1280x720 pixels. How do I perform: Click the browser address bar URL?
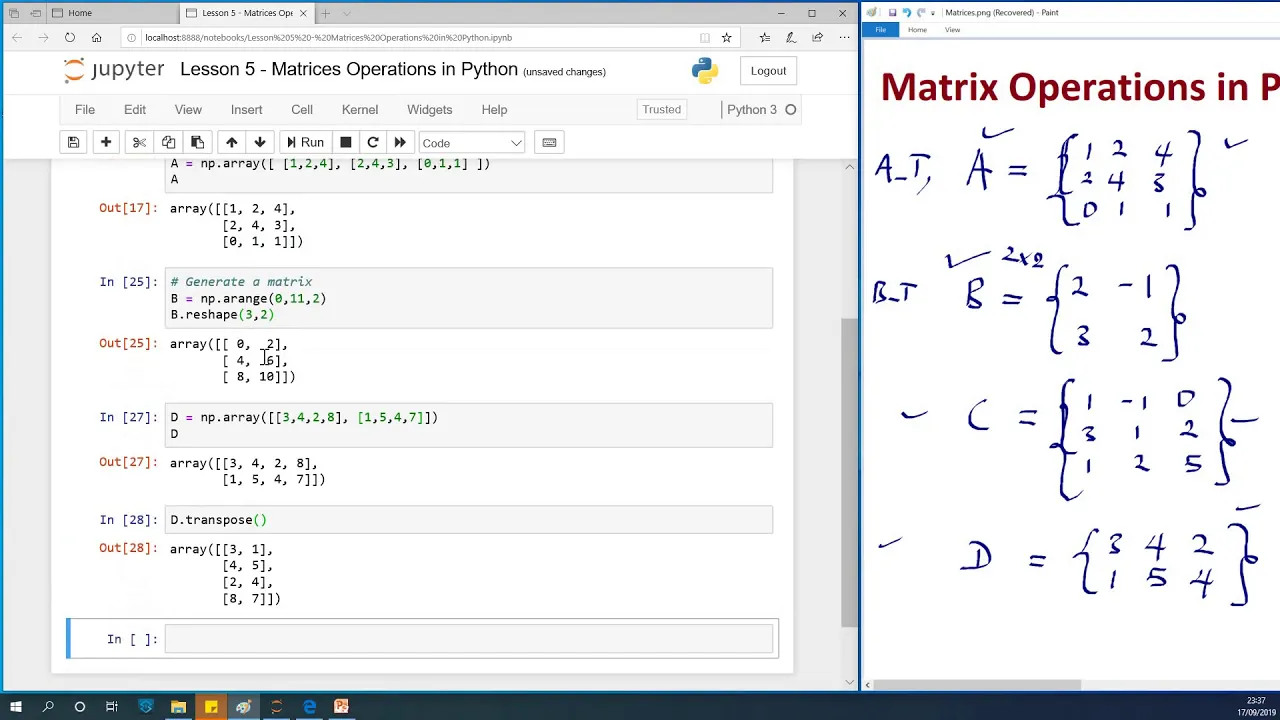(328, 38)
